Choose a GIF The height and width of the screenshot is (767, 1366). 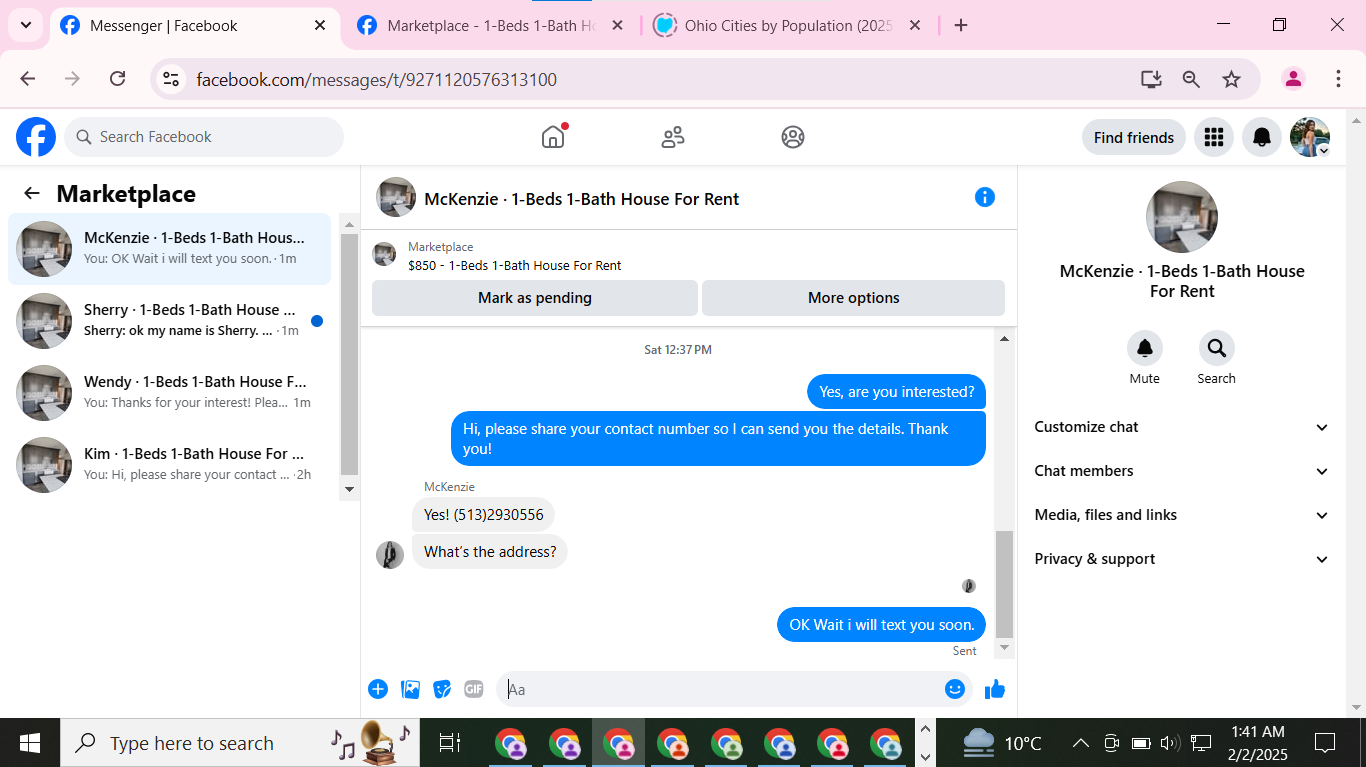(x=474, y=689)
